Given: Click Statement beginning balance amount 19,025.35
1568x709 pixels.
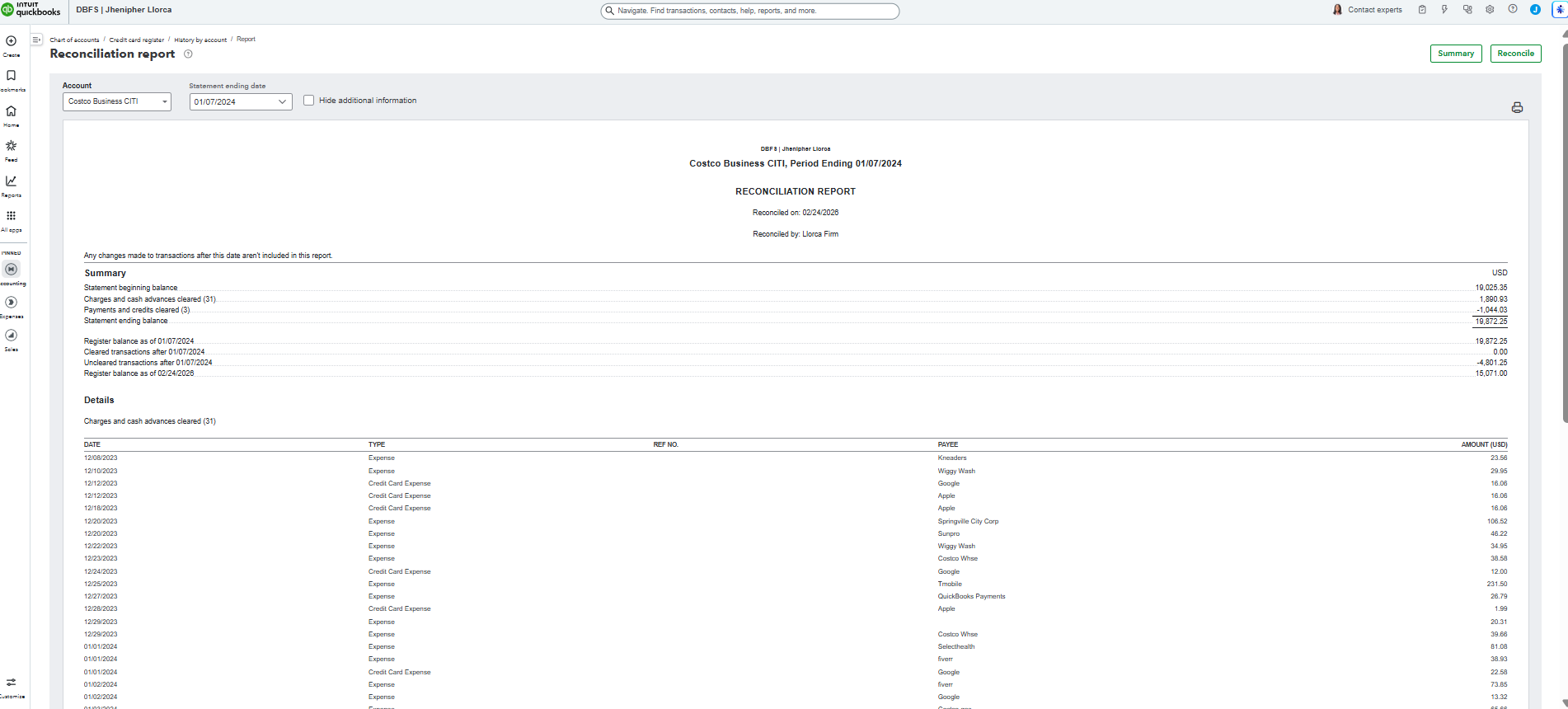Looking at the screenshot, I should pyautogui.click(x=1491, y=288).
